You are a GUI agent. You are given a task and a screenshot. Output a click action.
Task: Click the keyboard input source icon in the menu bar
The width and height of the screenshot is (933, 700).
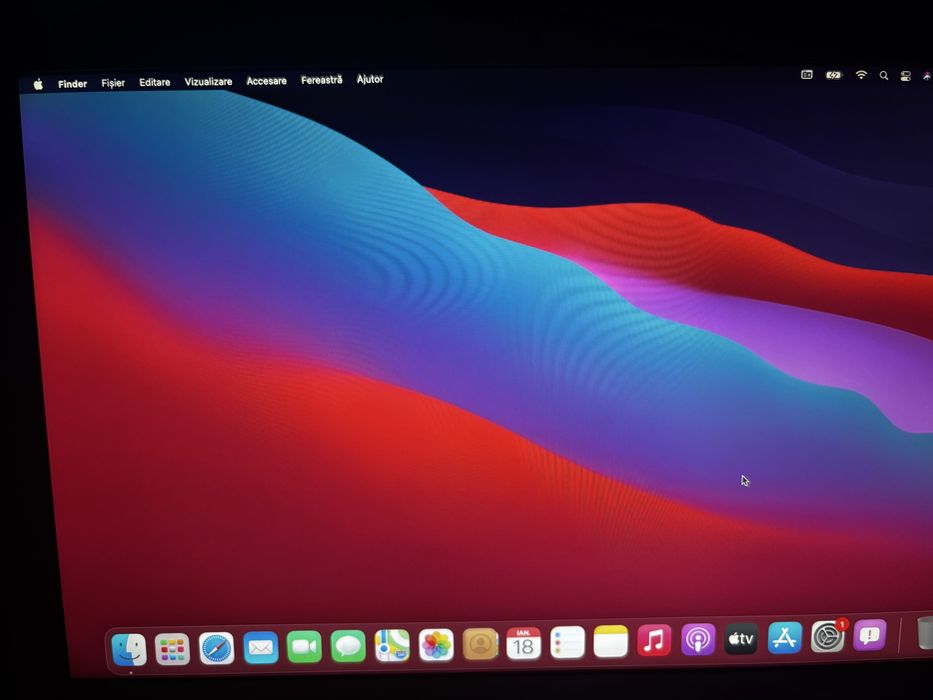point(807,74)
